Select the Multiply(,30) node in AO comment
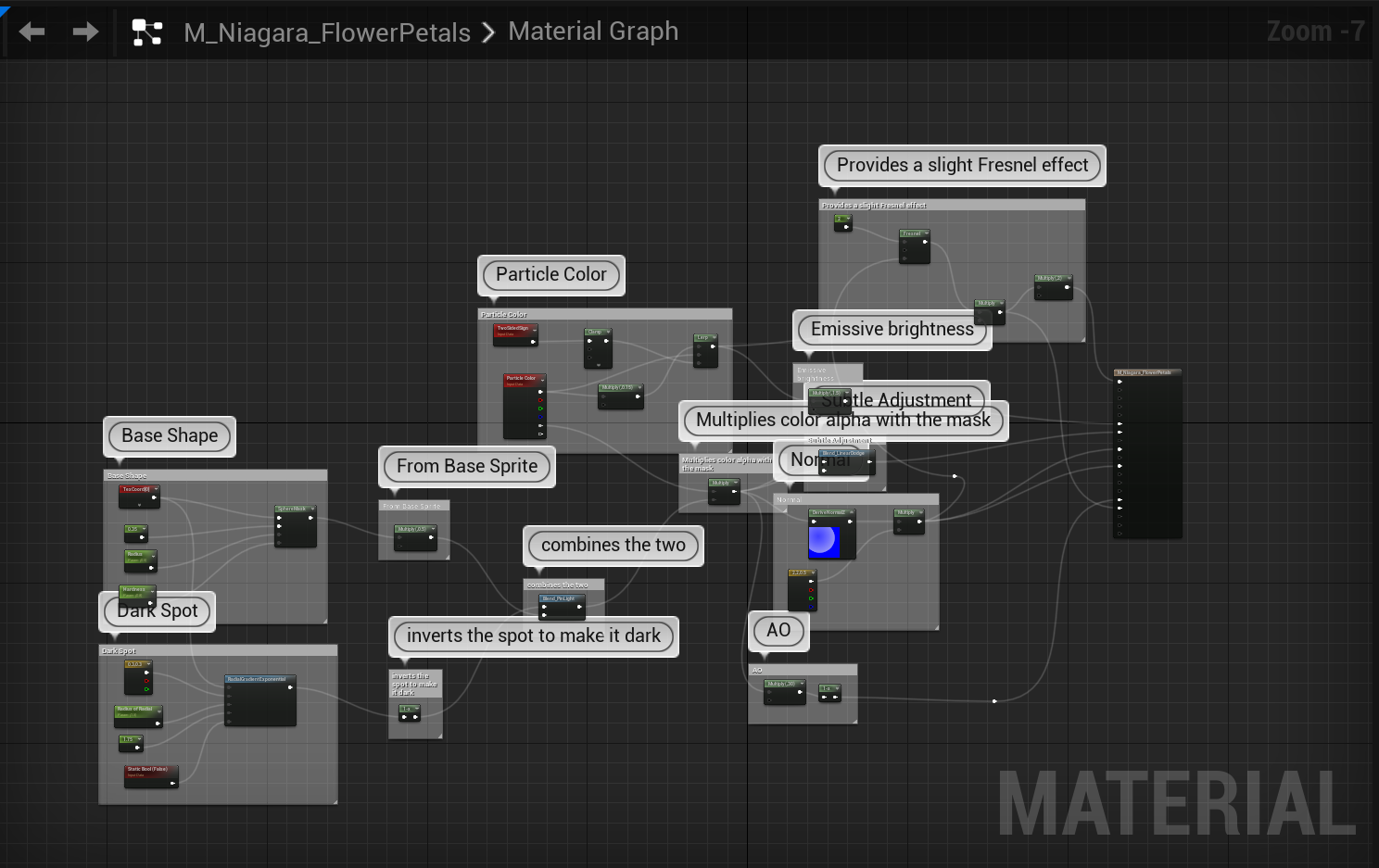Screen dimensions: 1379x868 coord(785,692)
